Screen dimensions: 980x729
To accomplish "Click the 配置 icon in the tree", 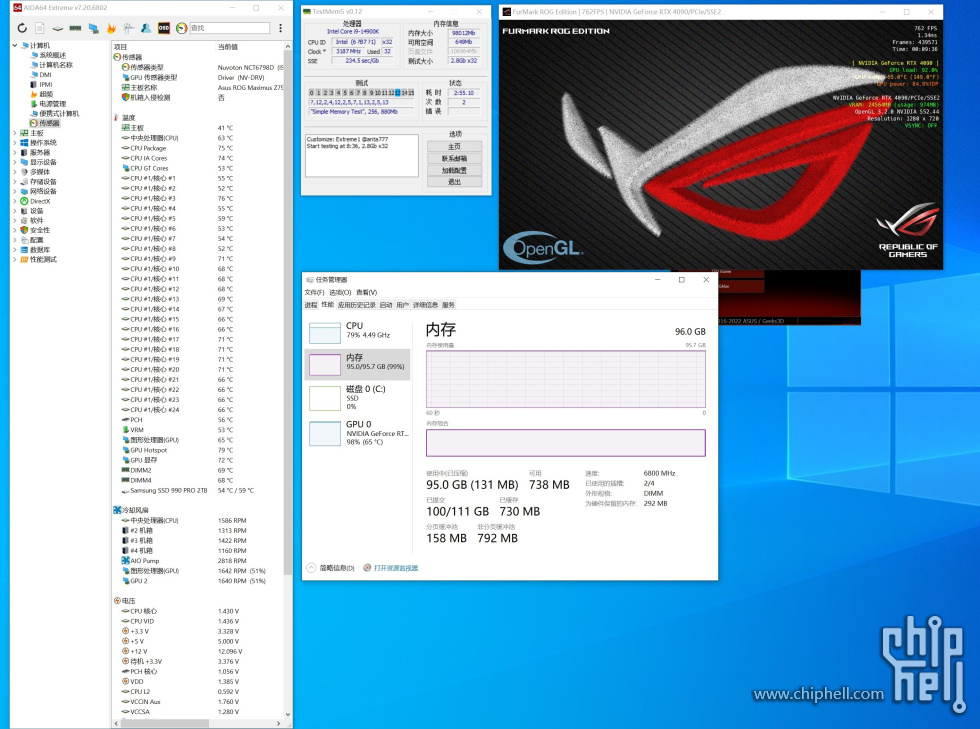I will [24, 240].
